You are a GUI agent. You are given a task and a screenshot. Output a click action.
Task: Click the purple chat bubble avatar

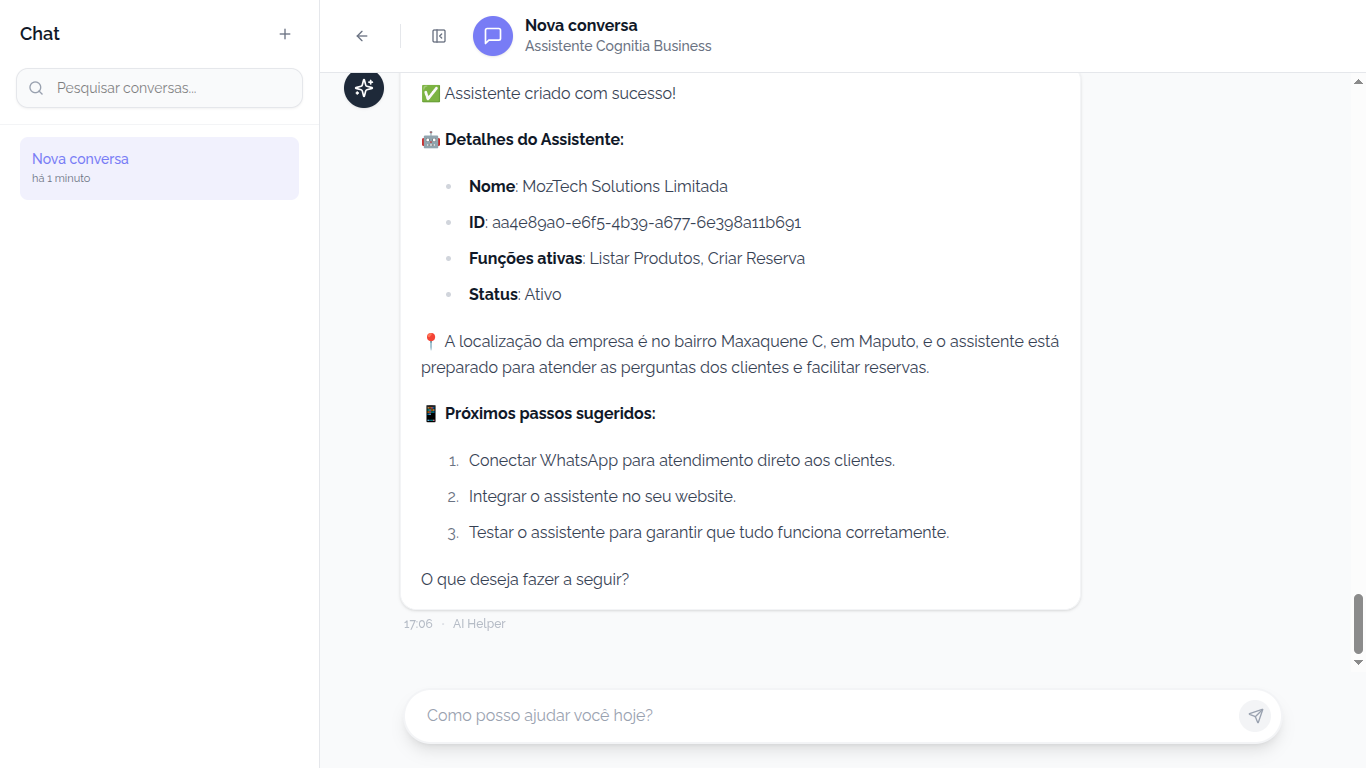pyautogui.click(x=493, y=36)
